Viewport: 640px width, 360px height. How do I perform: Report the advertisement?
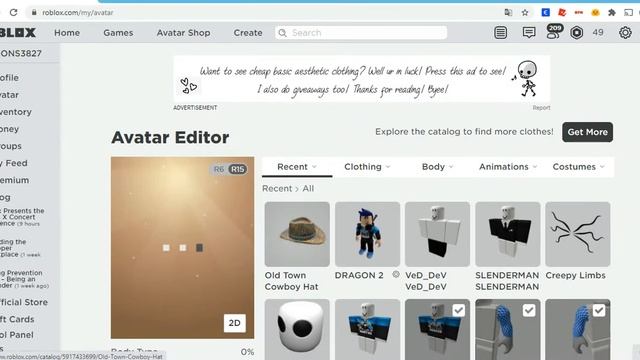541,108
